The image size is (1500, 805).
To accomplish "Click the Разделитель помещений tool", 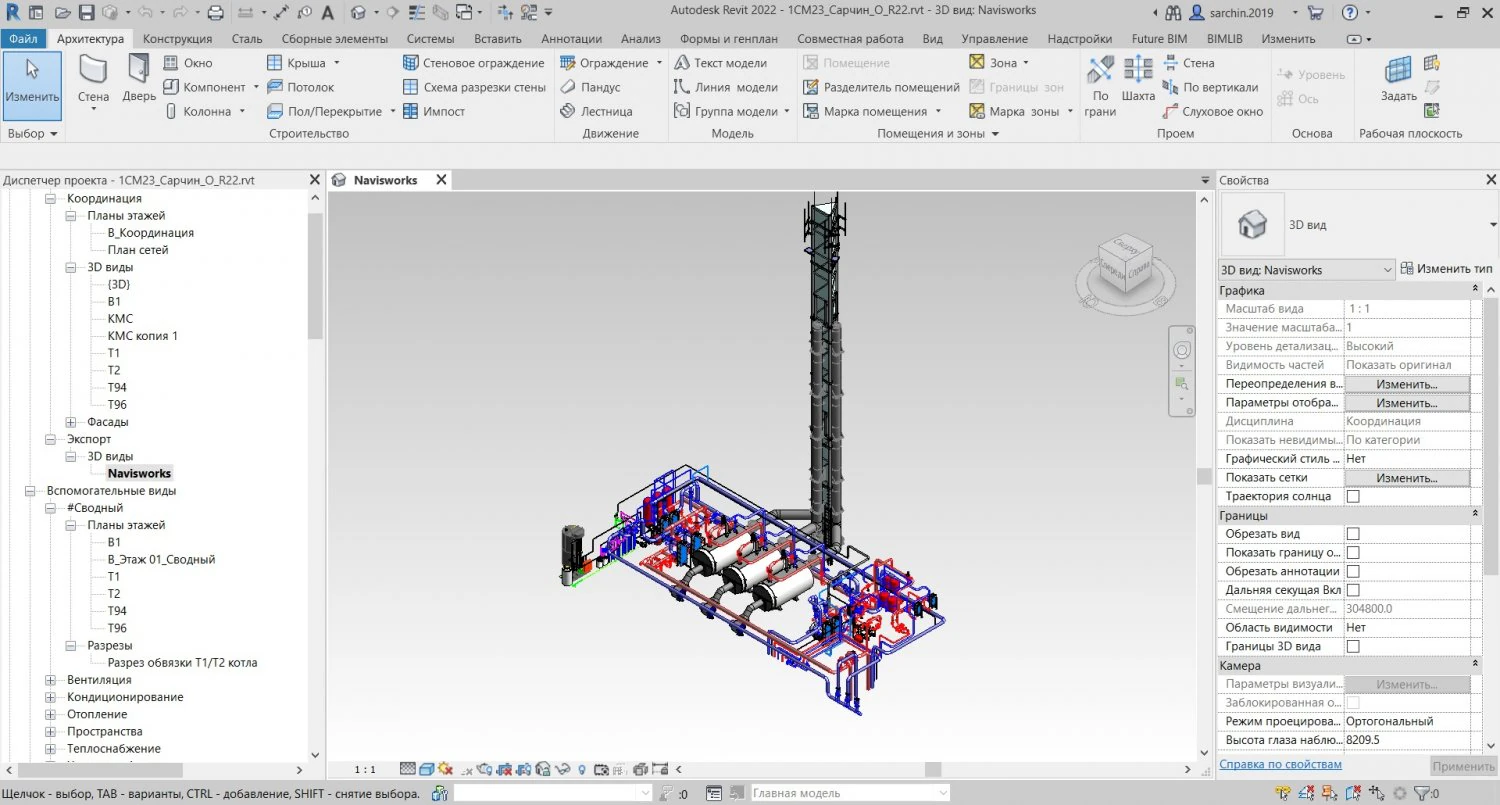I will [880, 87].
